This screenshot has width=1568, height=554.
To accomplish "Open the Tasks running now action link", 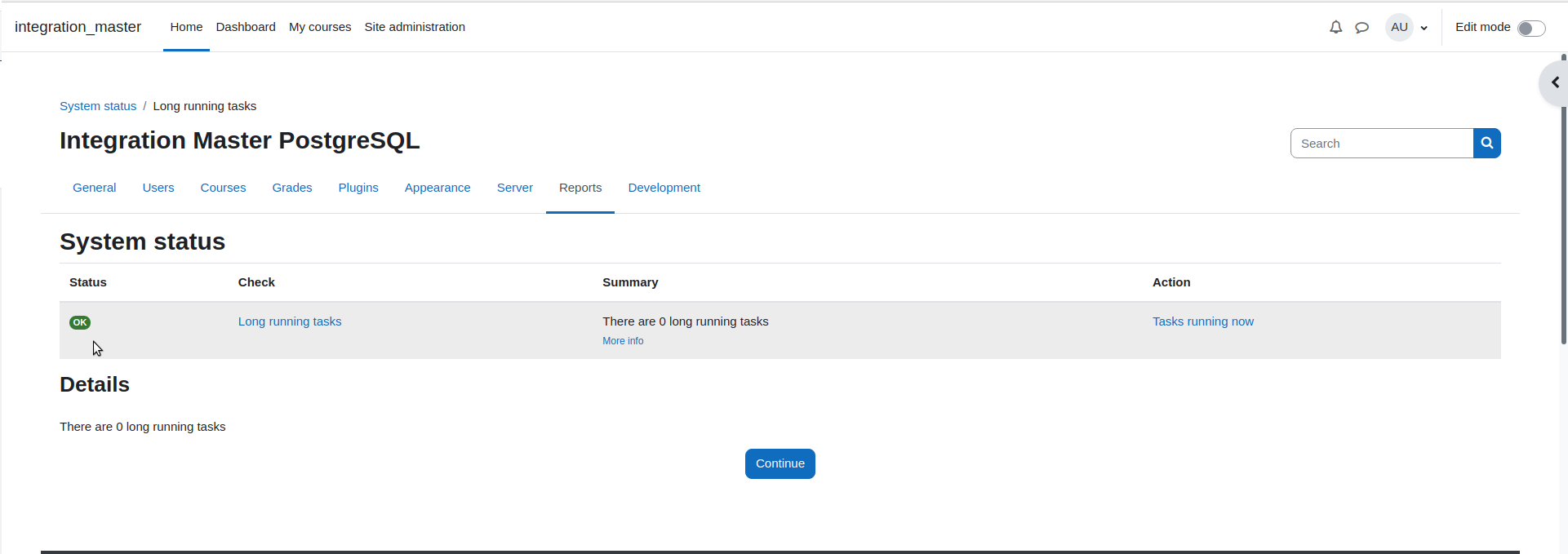I will point(1202,321).
